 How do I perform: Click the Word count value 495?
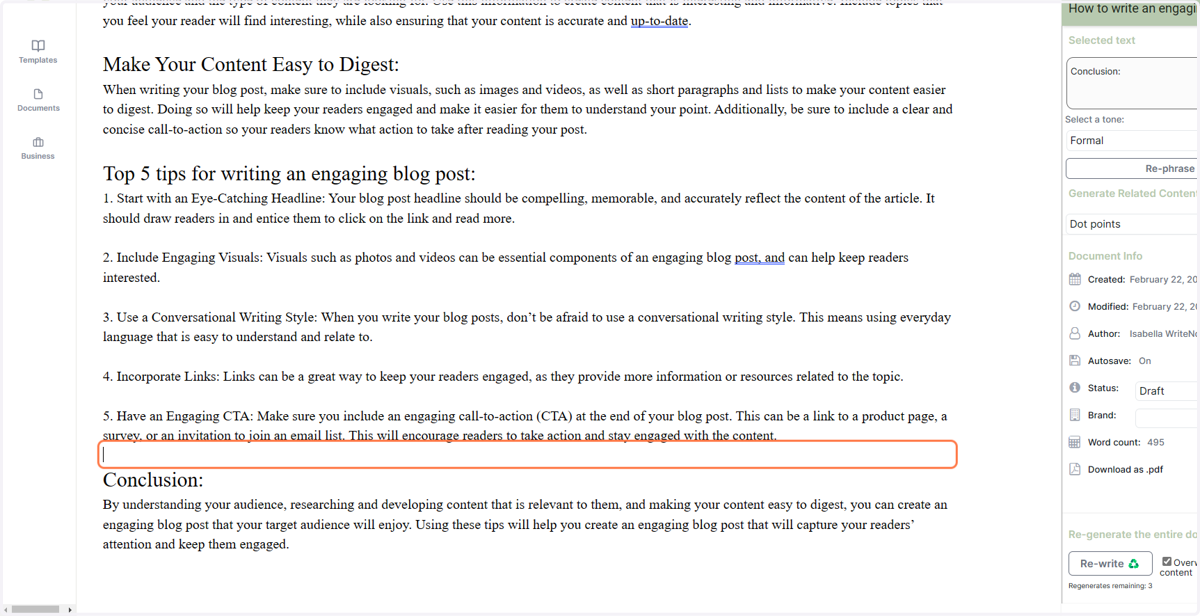[x=1156, y=442]
